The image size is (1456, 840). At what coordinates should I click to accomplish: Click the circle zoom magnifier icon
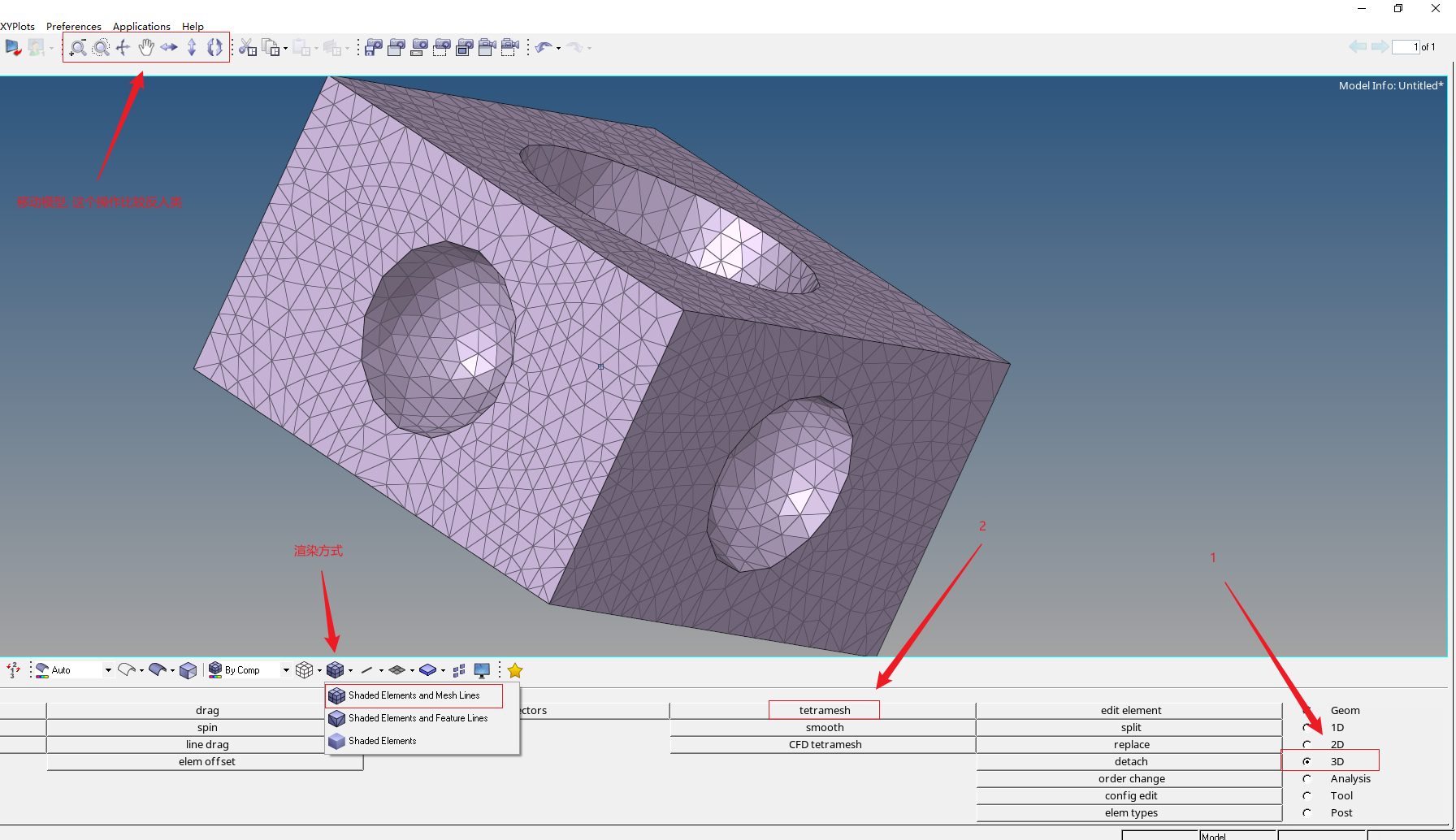(78, 48)
